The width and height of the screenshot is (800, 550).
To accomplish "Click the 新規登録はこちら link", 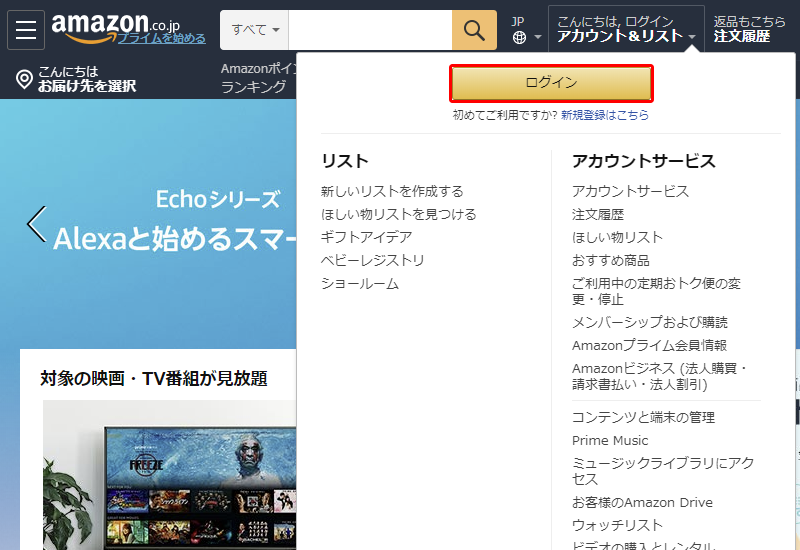I will coord(604,115).
